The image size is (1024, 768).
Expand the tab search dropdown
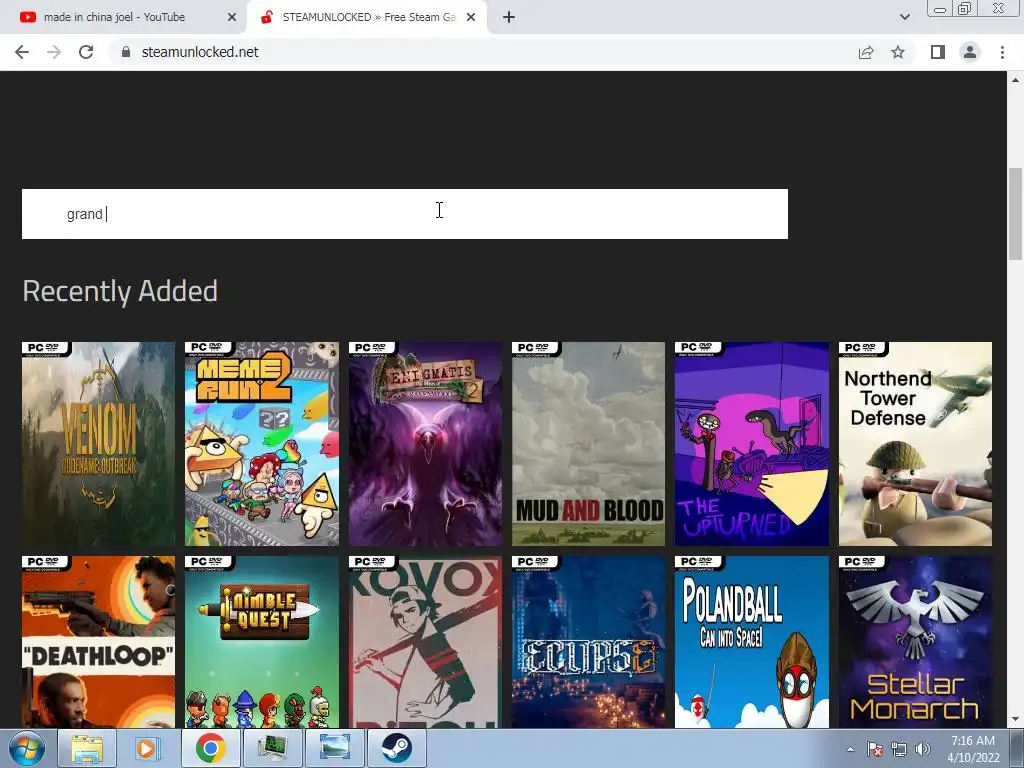[904, 17]
